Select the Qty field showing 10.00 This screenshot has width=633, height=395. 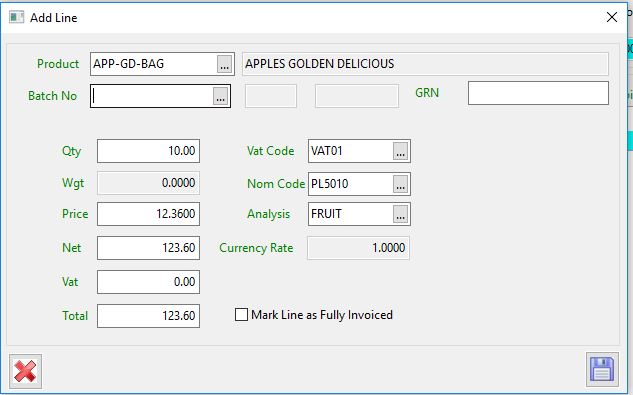[148, 151]
